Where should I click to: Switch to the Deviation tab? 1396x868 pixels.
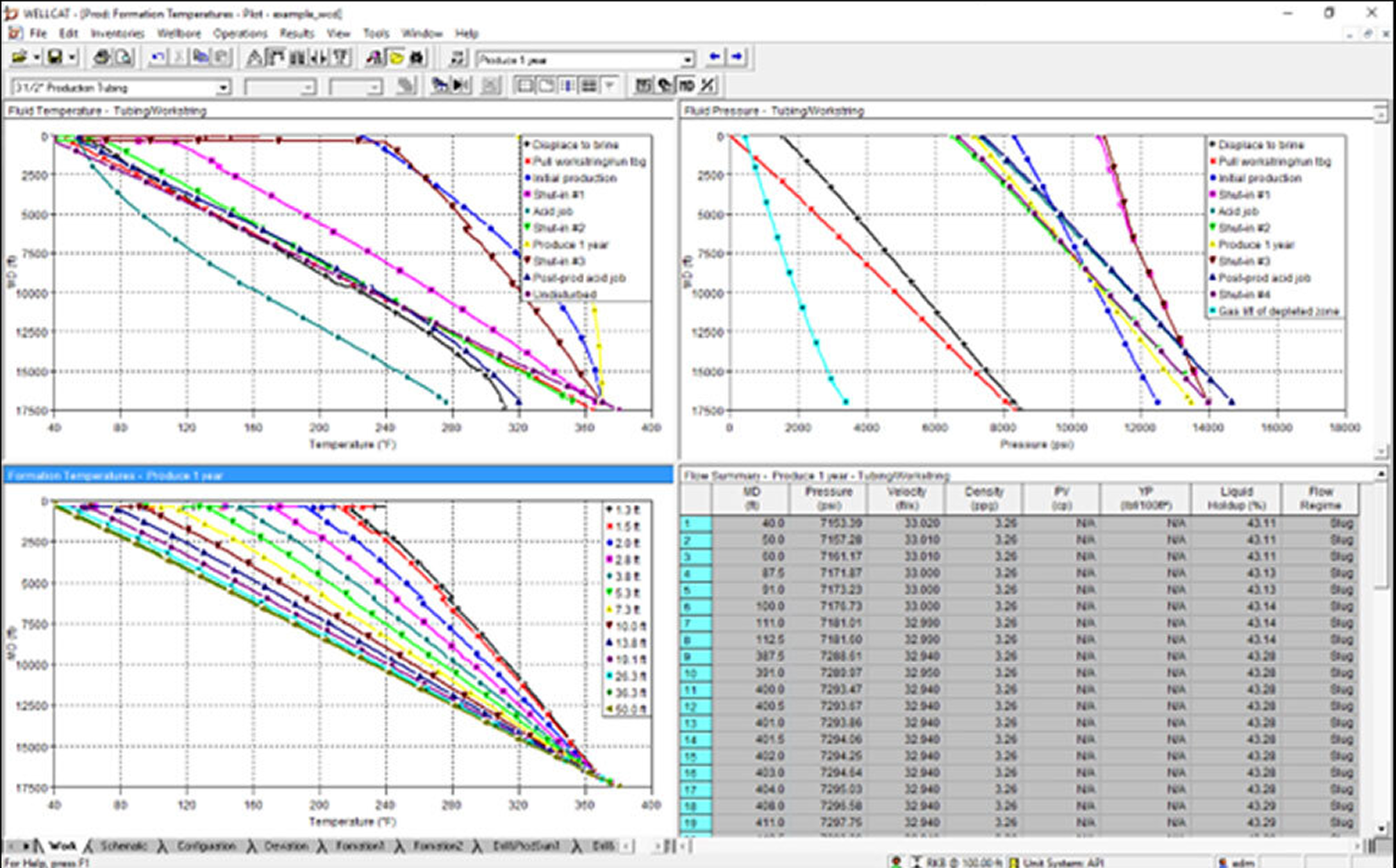point(285,846)
